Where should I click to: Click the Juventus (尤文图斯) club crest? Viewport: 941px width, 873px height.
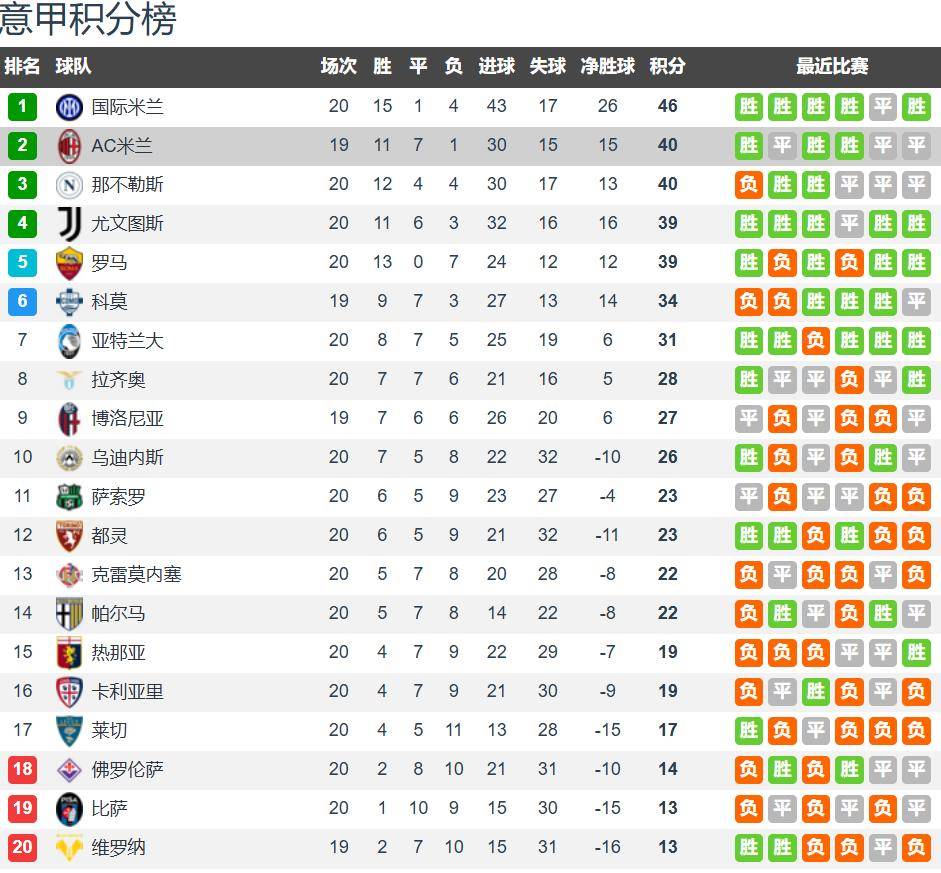(69, 224)
